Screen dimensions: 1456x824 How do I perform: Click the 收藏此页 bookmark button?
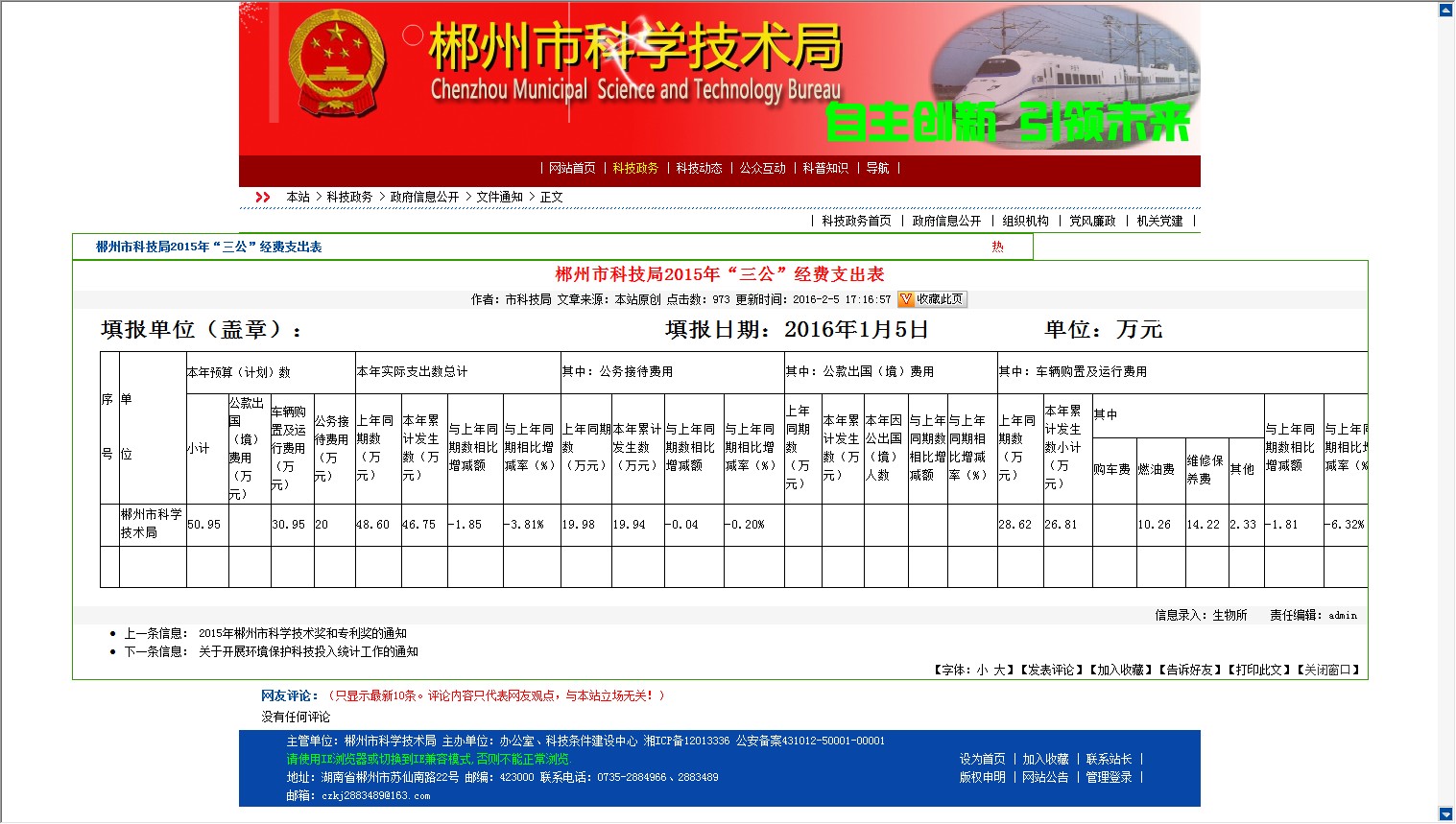932,299
